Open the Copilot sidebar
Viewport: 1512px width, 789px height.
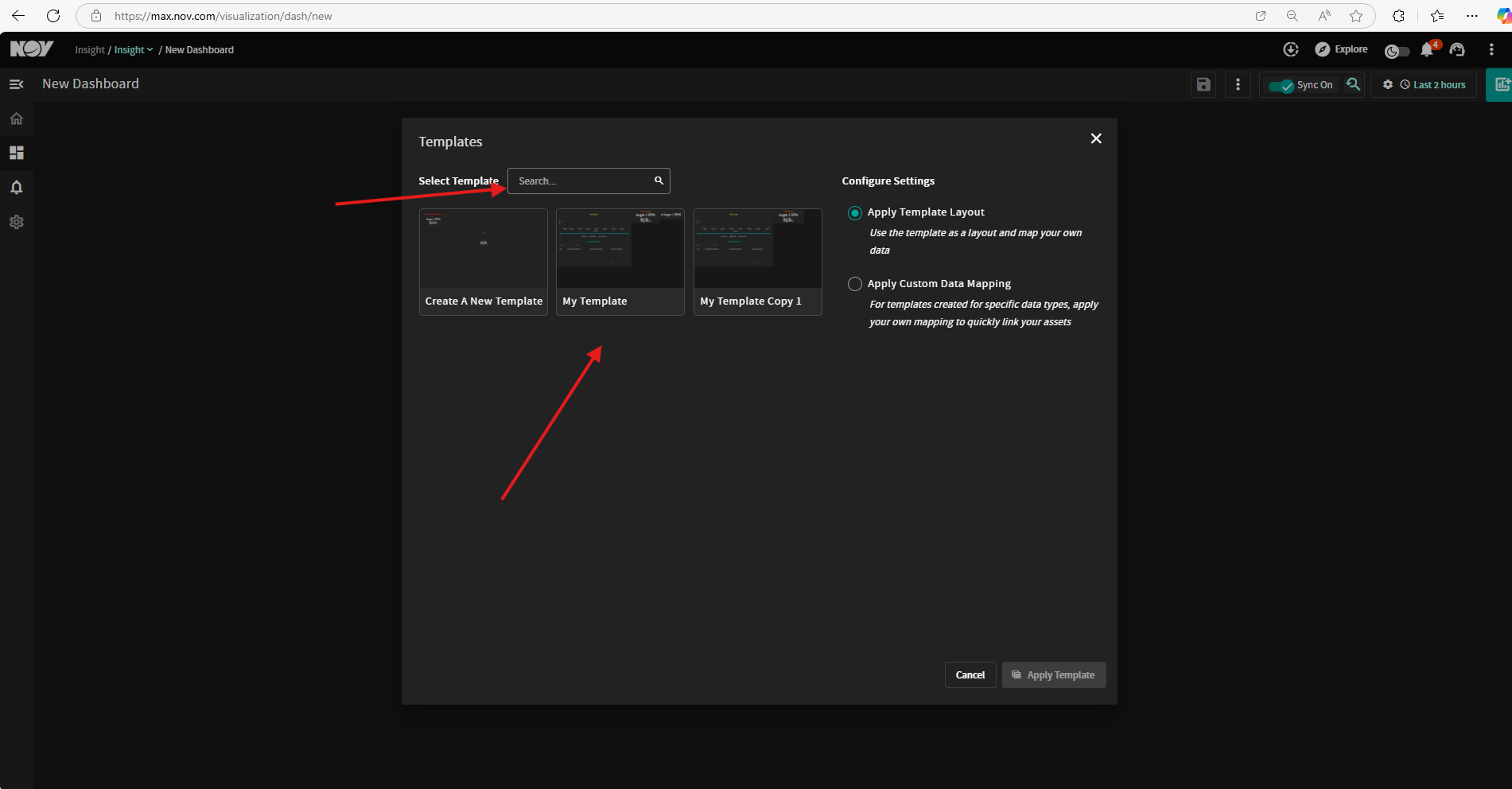(x=1503, y=16)
